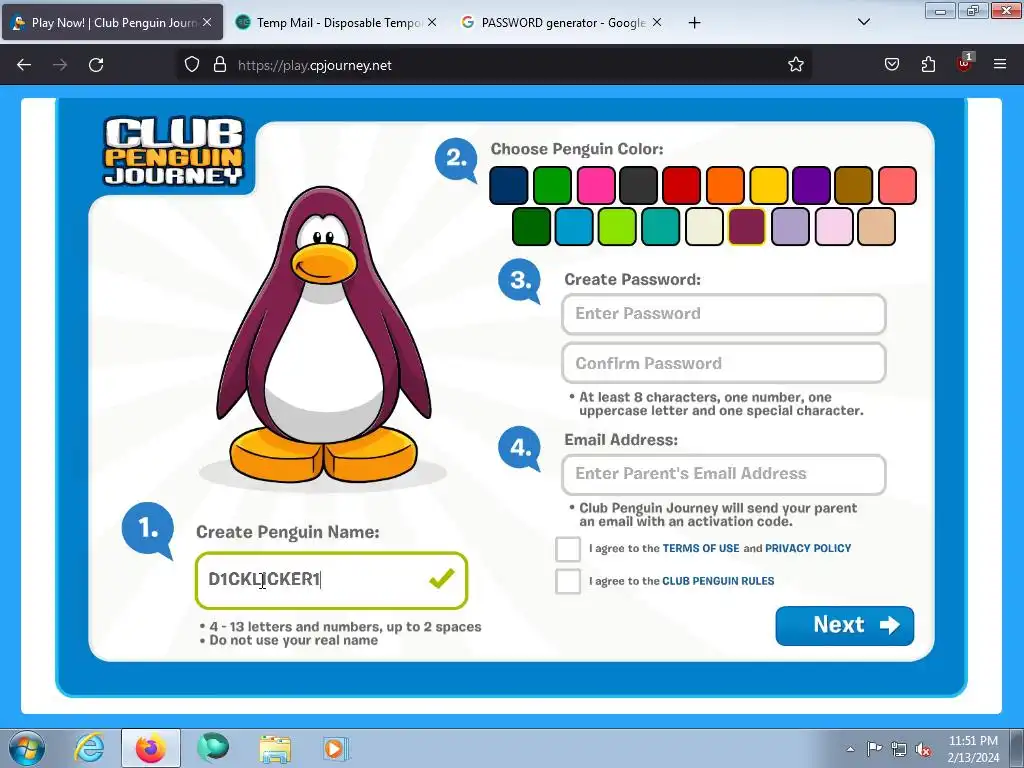The image size is (1024, 768).
Task: Open the Pocket save icon
Action: point(891,65)
